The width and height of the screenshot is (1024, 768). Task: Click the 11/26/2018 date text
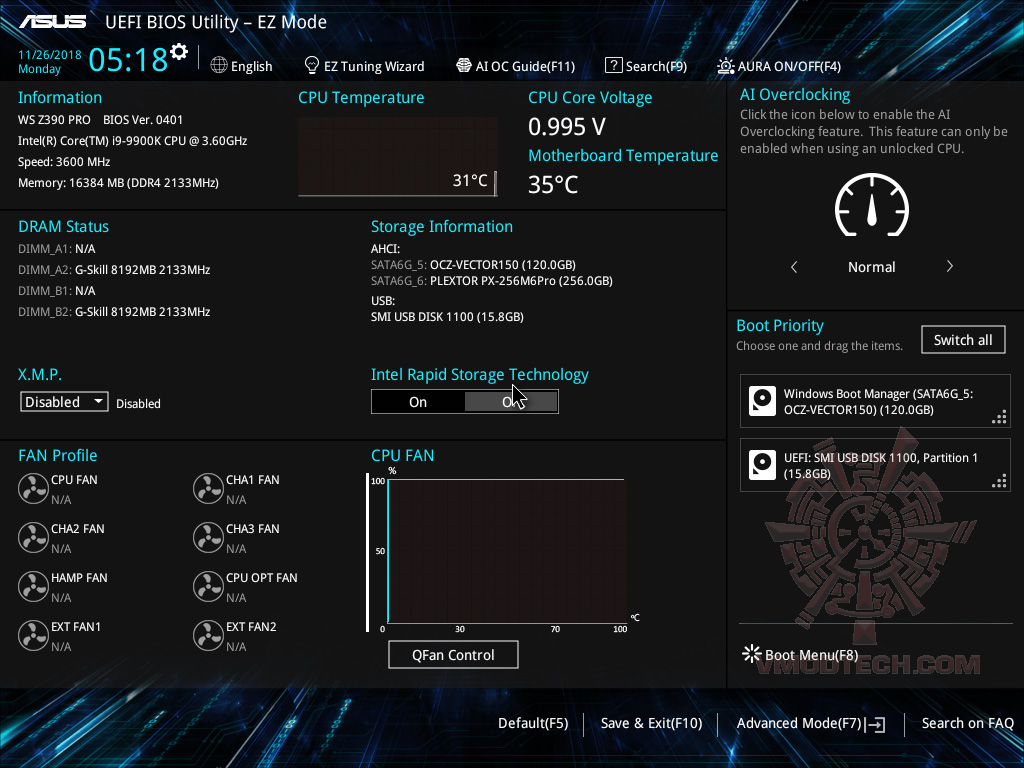coord(50,55)
